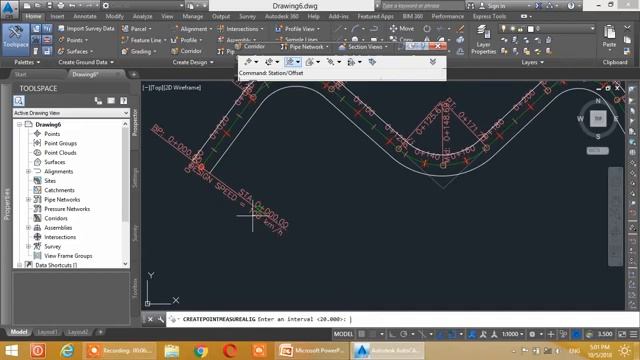This screenshot has width=640, height=360.
Task: Open the Annotate ribbon tab
Action: (85, 16)
